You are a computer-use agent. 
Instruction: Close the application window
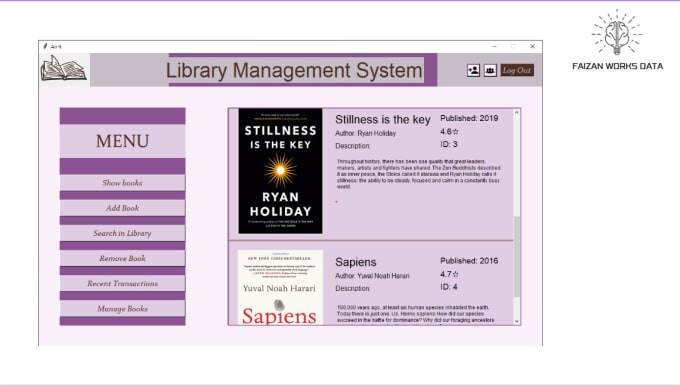[x=533, y=46]
